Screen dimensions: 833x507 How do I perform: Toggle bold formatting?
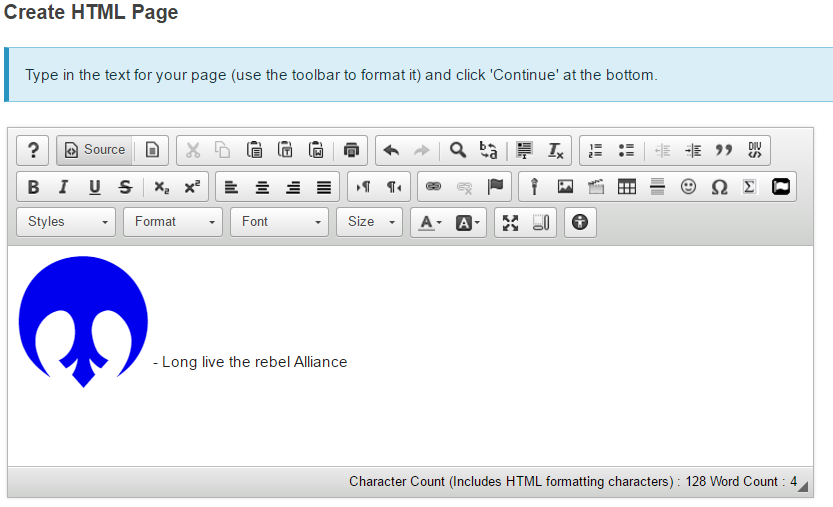click(33, 187)
